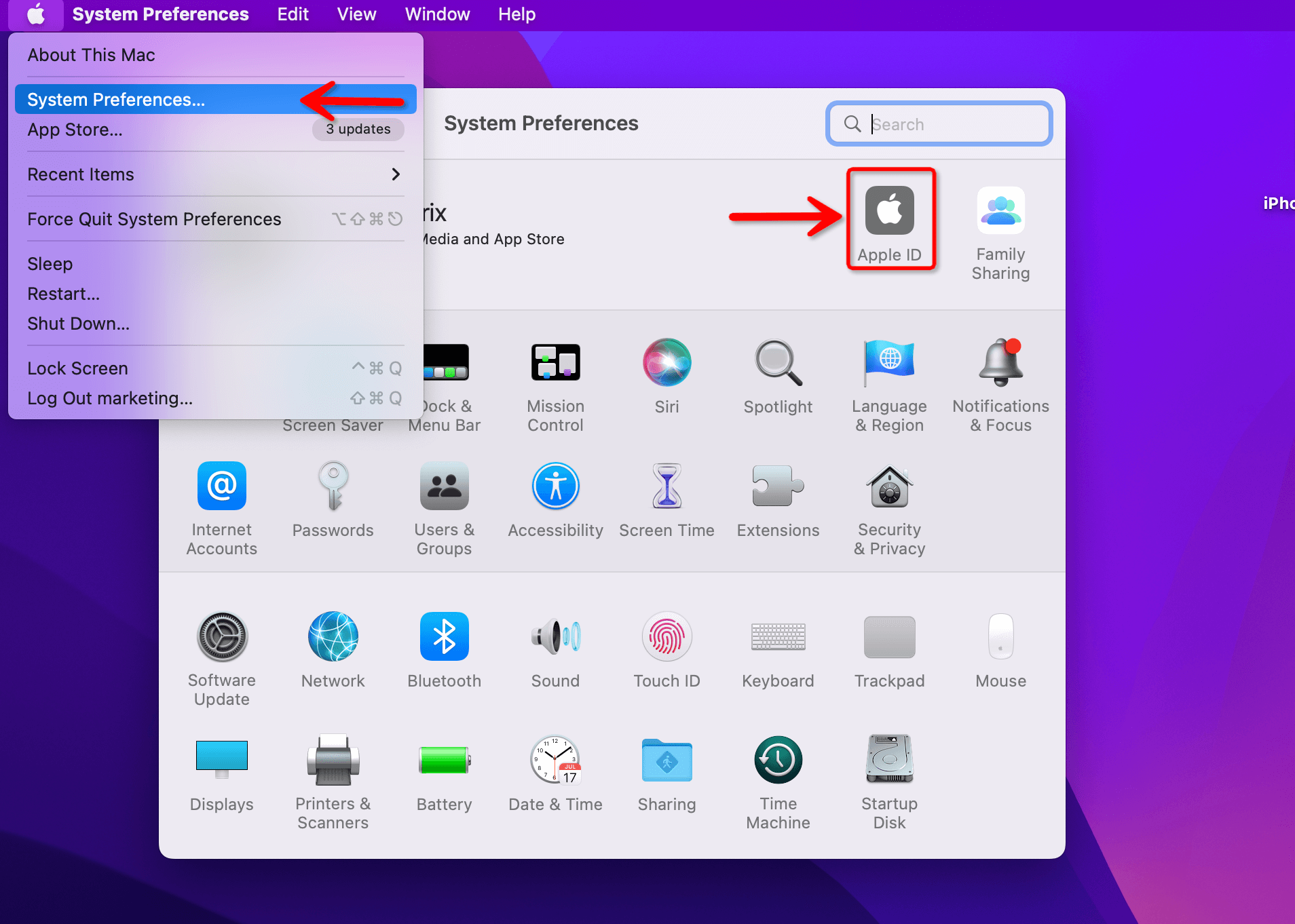Open Network preferences
The image size is (1295, 924).
(x=333, y=651)
